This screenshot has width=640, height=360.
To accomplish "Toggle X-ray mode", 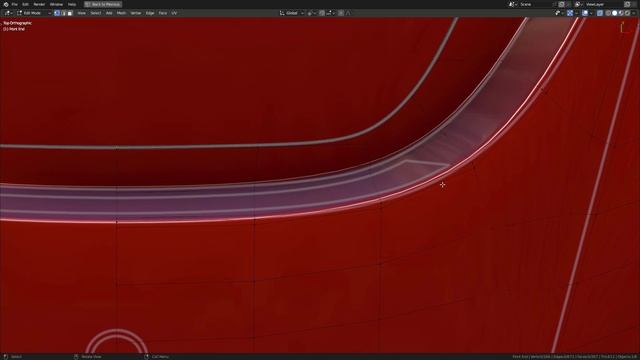I will coord(600,13).
